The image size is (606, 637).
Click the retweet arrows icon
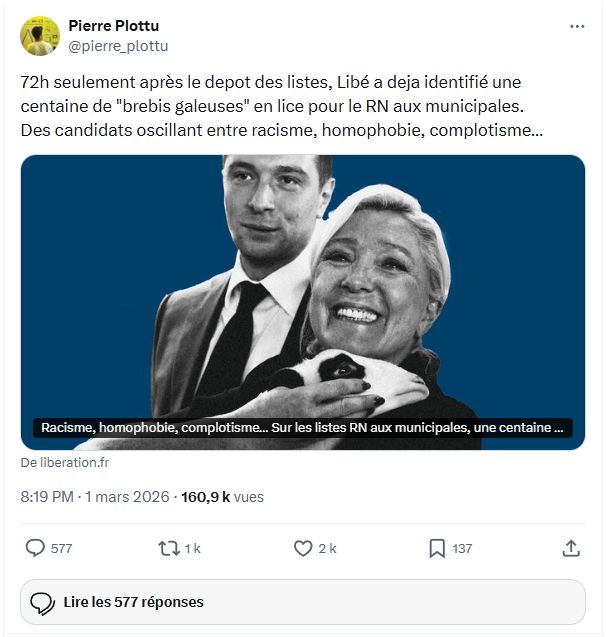click(x=168, y=548)
